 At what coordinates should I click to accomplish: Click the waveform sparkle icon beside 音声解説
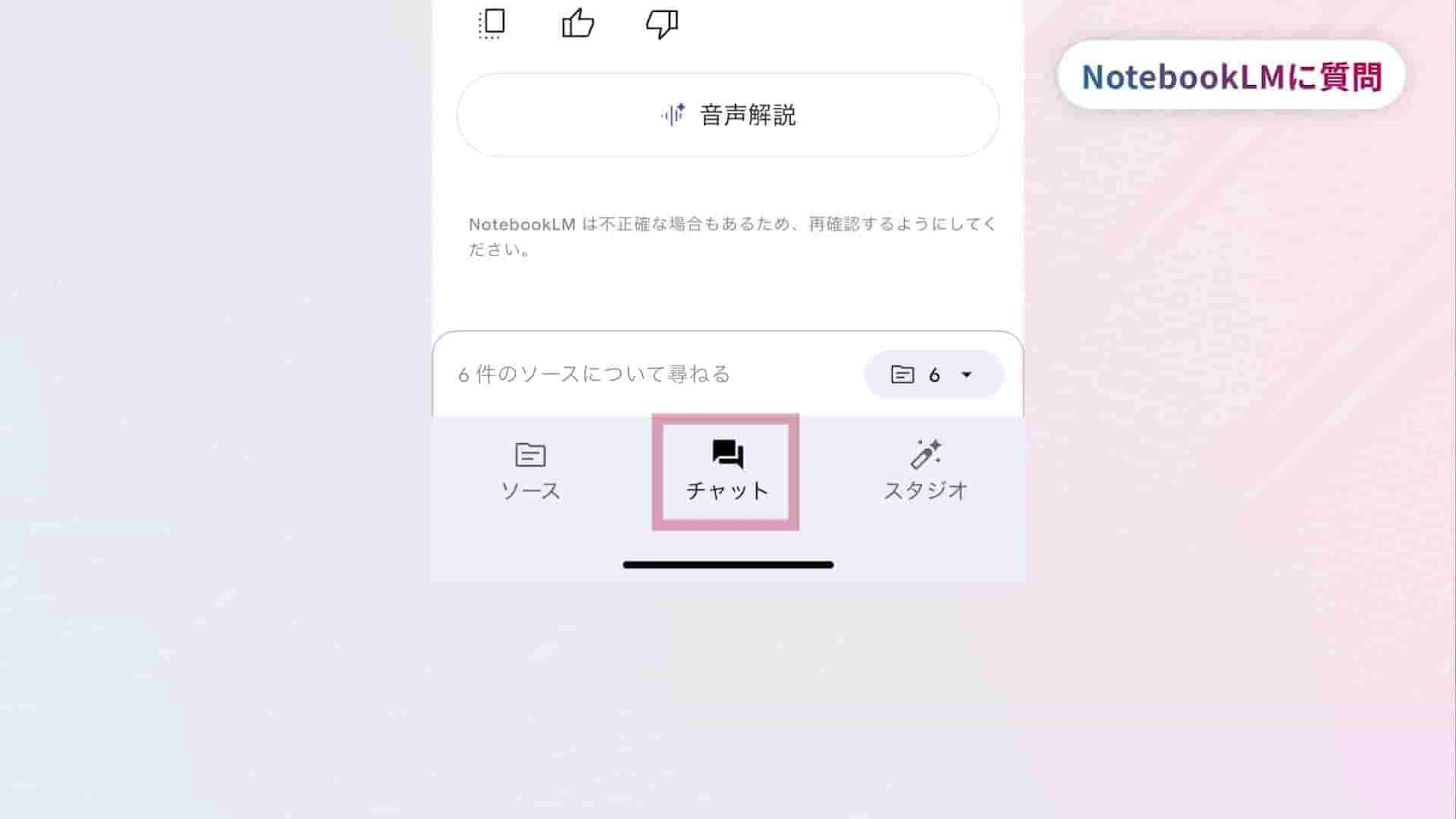pos(673,115)
